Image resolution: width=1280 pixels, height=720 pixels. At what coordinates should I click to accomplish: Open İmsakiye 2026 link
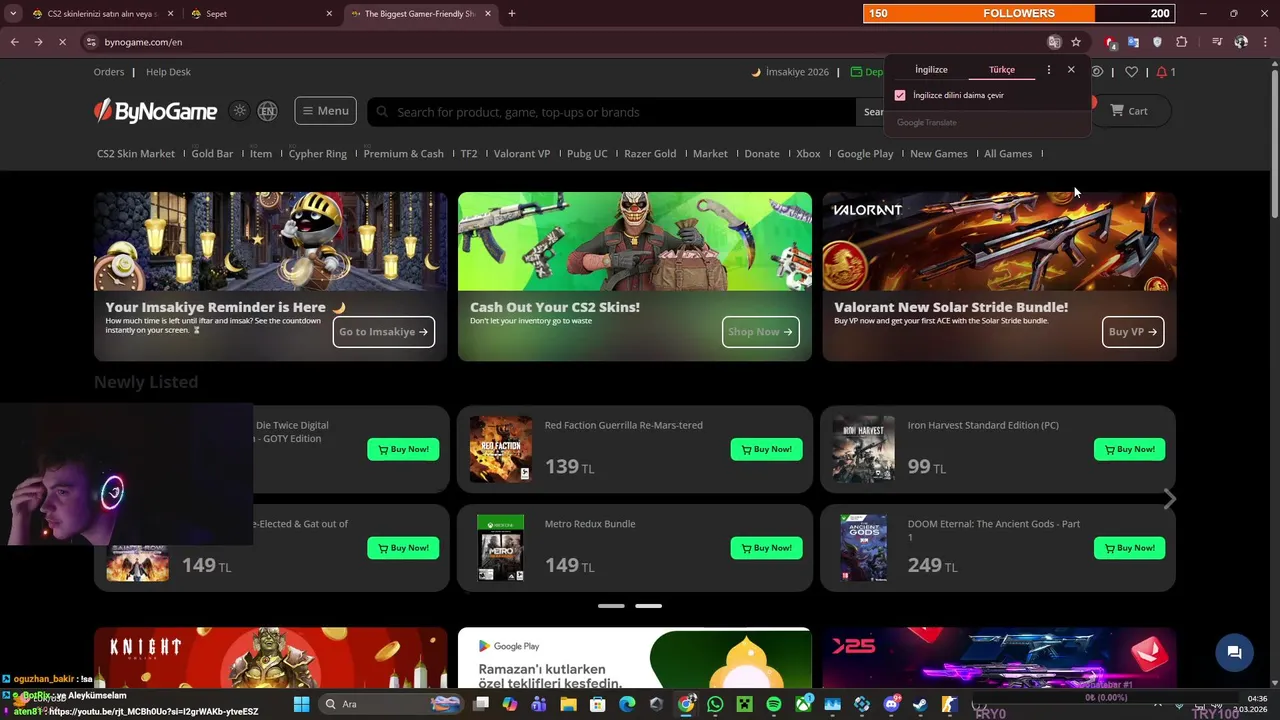point(790,72)
